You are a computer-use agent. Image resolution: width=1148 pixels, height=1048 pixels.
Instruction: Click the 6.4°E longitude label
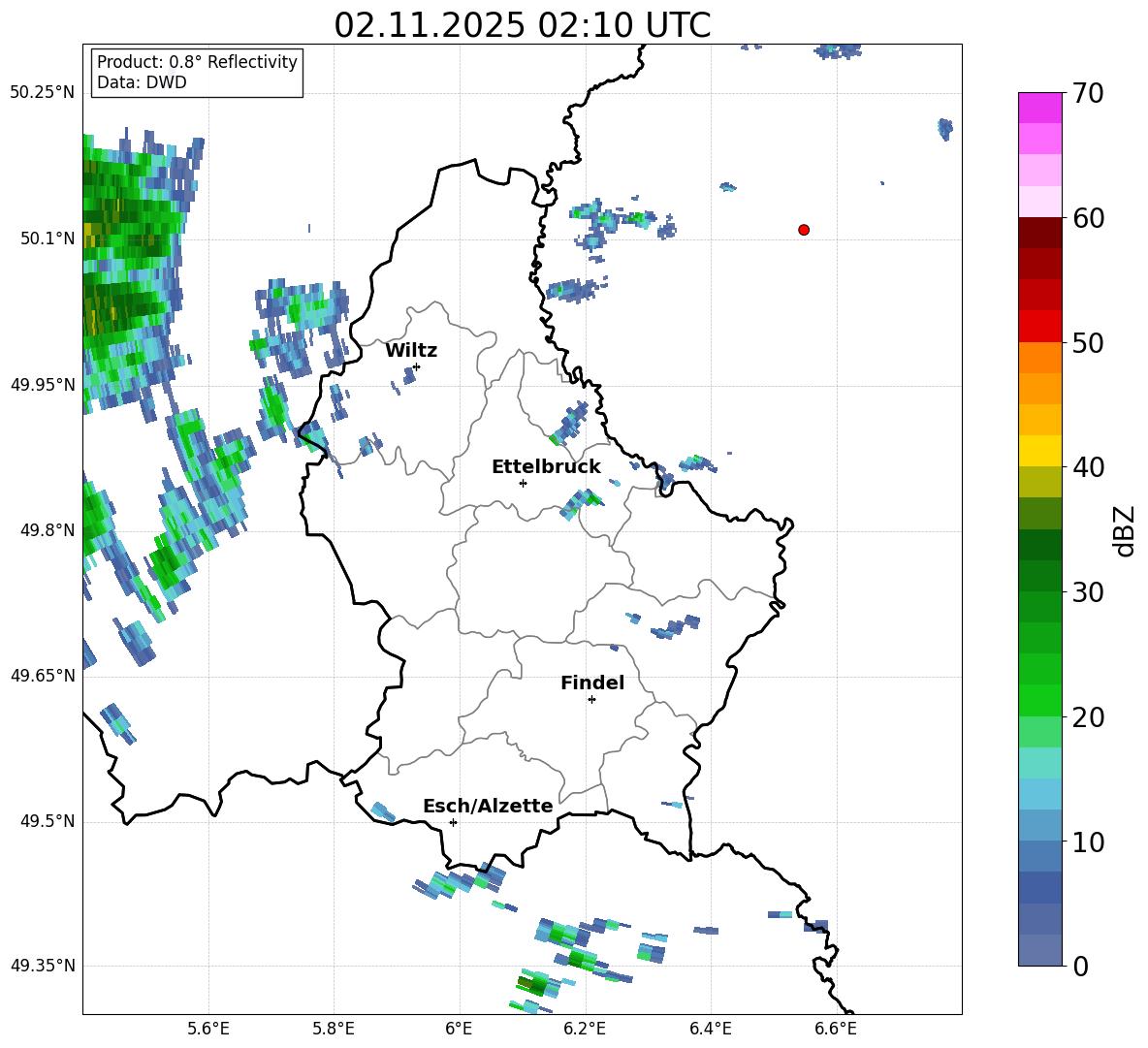[x=710, y=1029]
